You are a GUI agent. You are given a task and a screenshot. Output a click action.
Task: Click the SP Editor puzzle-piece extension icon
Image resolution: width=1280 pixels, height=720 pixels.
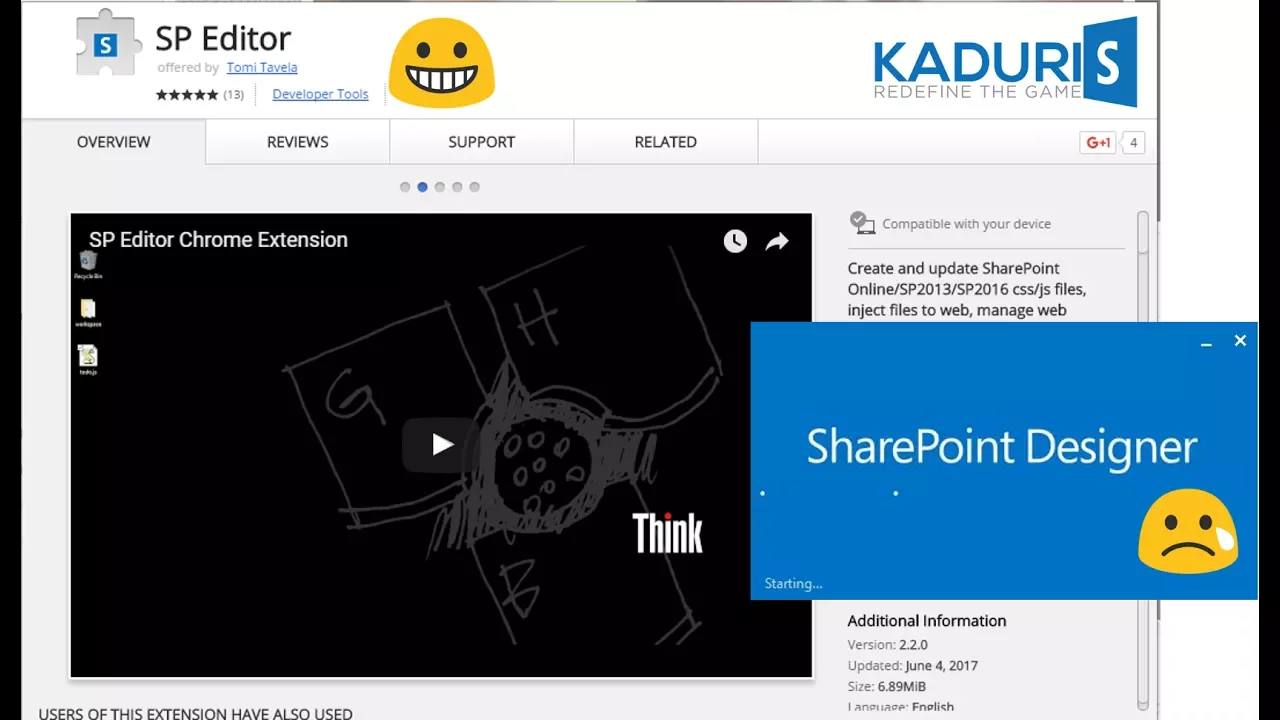point(109,42)
